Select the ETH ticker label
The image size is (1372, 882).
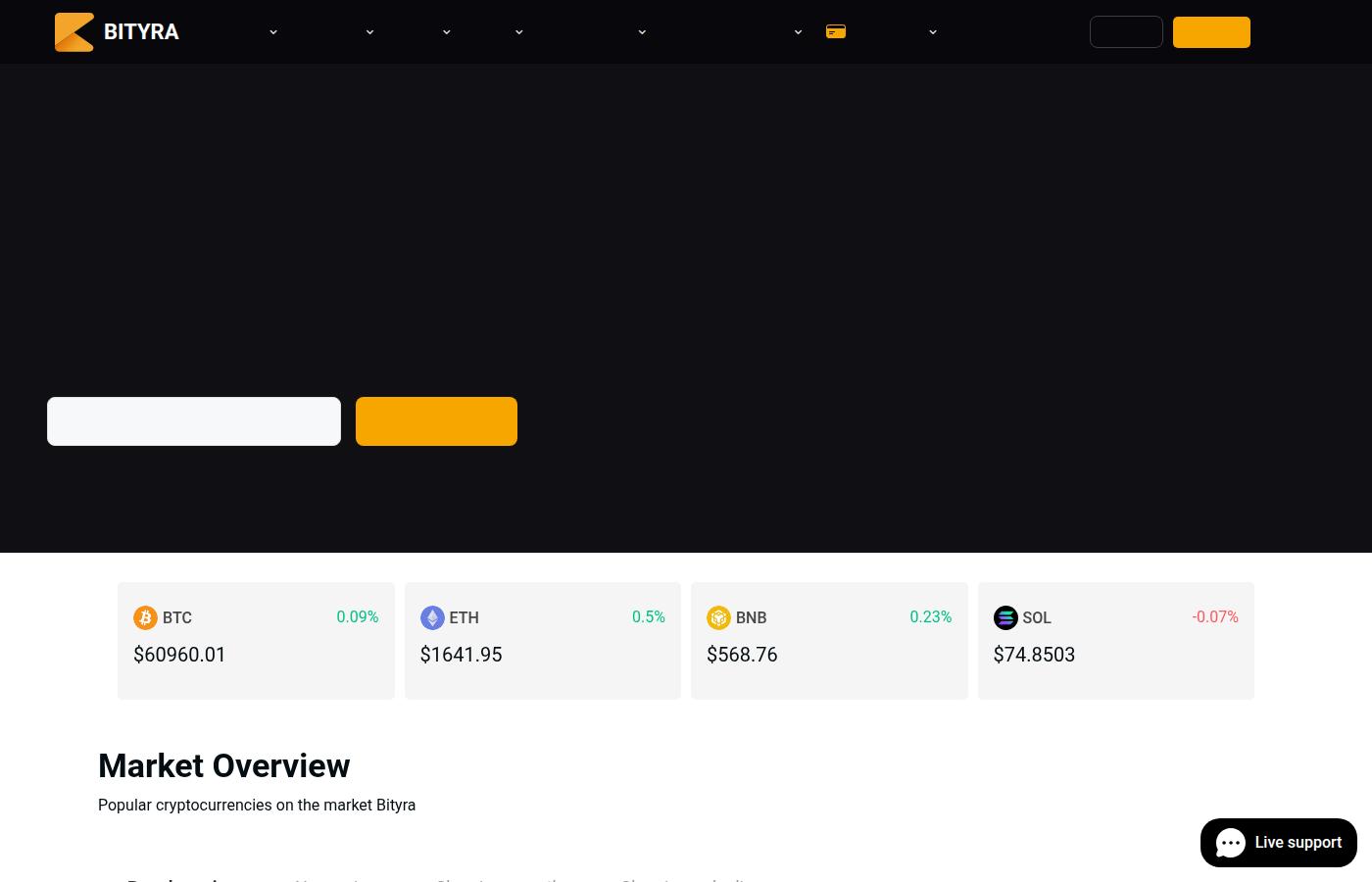click(x=464, y=617)
